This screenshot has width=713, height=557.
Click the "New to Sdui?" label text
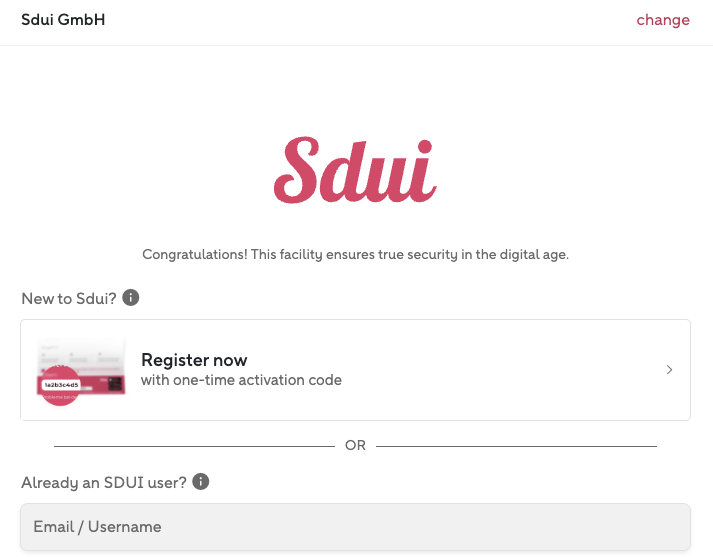click(69, 298)
